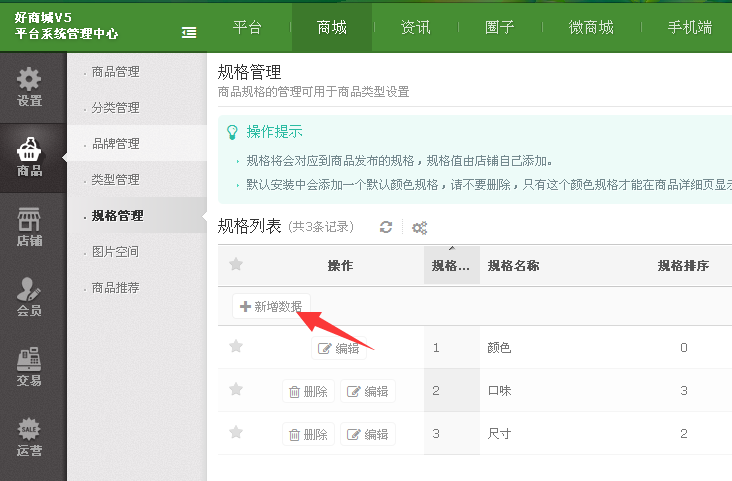Image resolution: width=732 pixels, height=481 pixels.
Task: Switch to the 手机端 top tab
Action: coord(690,28)
